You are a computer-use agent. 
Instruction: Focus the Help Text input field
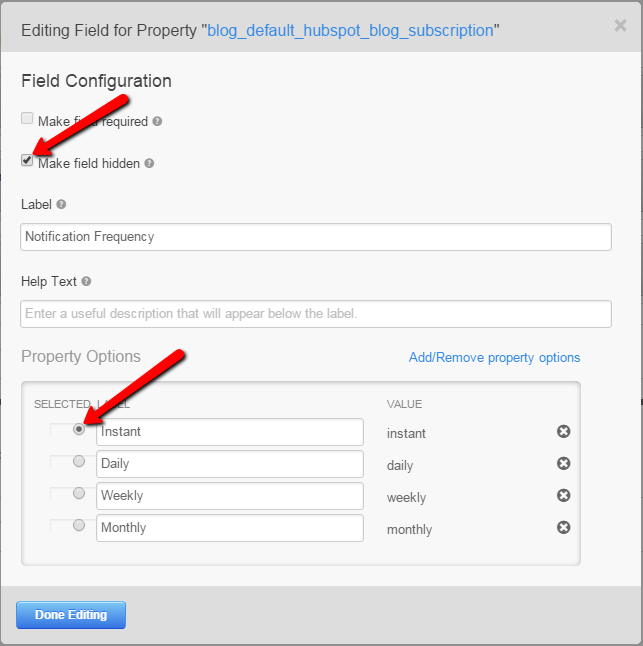coord(316,314)
